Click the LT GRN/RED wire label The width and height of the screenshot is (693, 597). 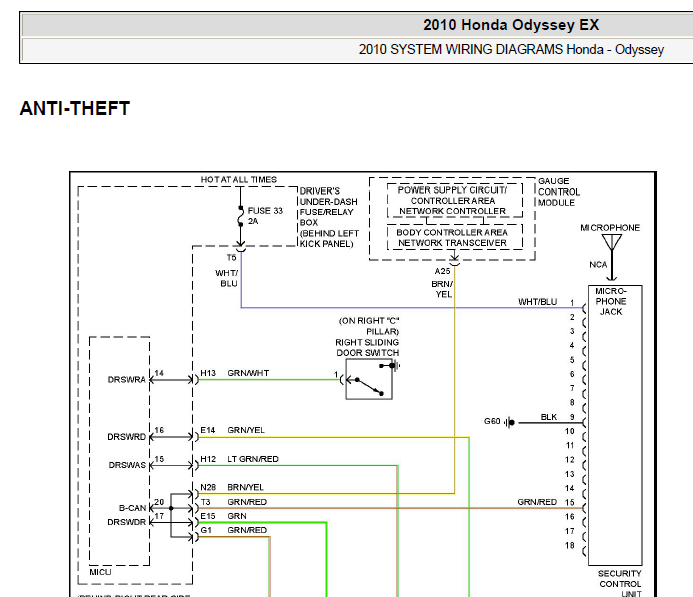coord(253,459)
